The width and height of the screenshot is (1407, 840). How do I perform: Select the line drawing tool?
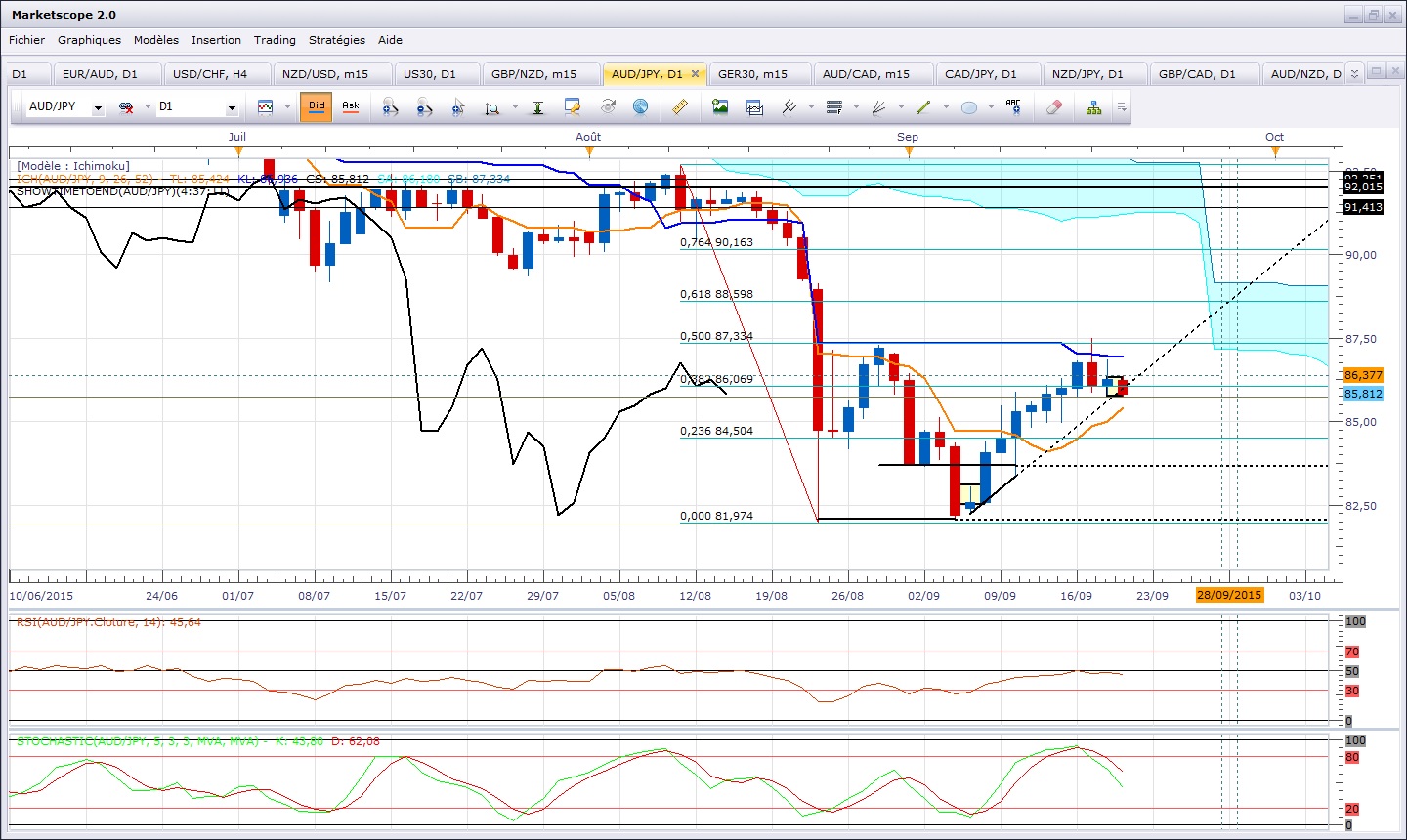922,107
